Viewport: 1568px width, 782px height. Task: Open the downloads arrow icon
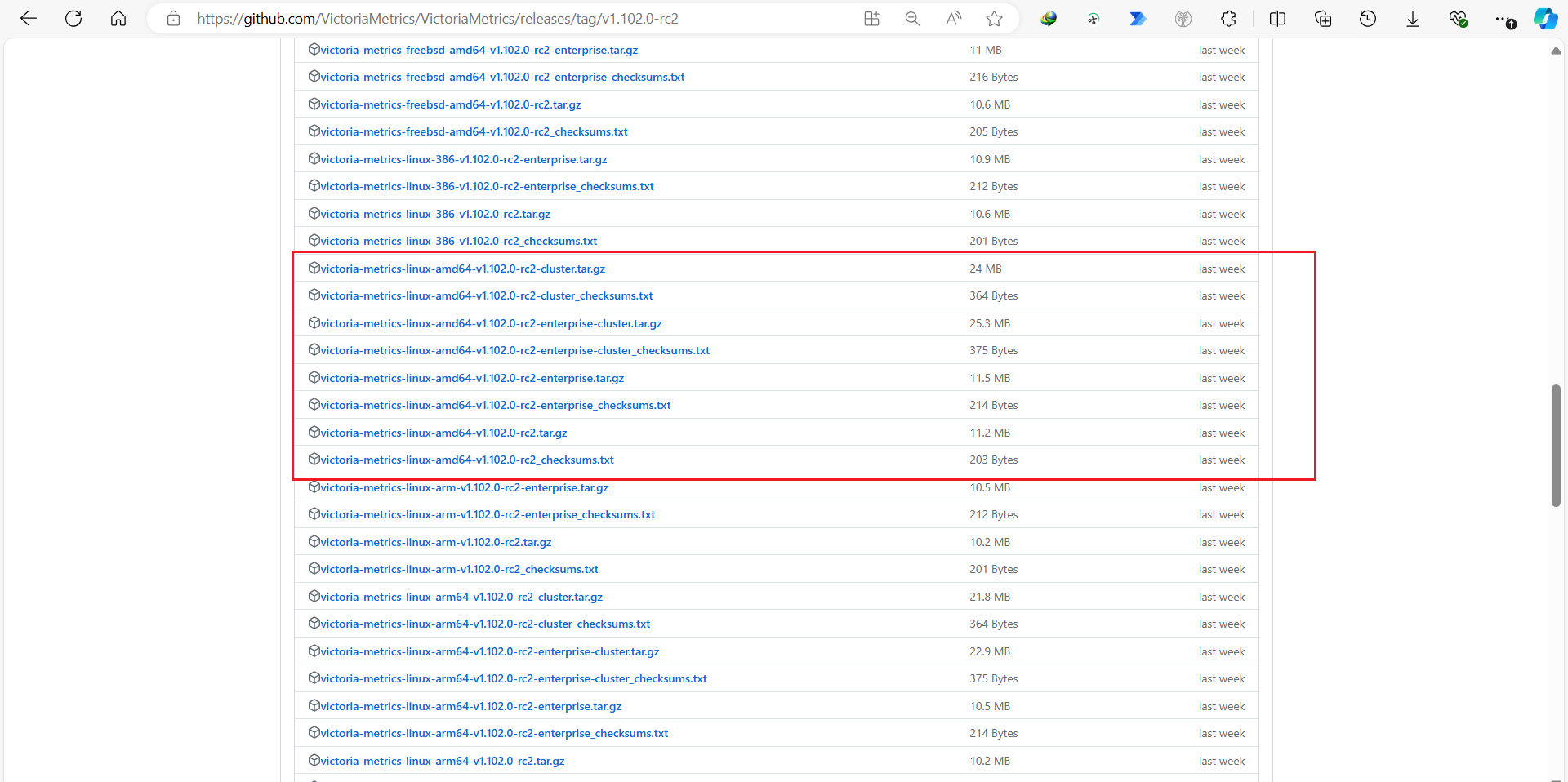[x=1413, y=19]
